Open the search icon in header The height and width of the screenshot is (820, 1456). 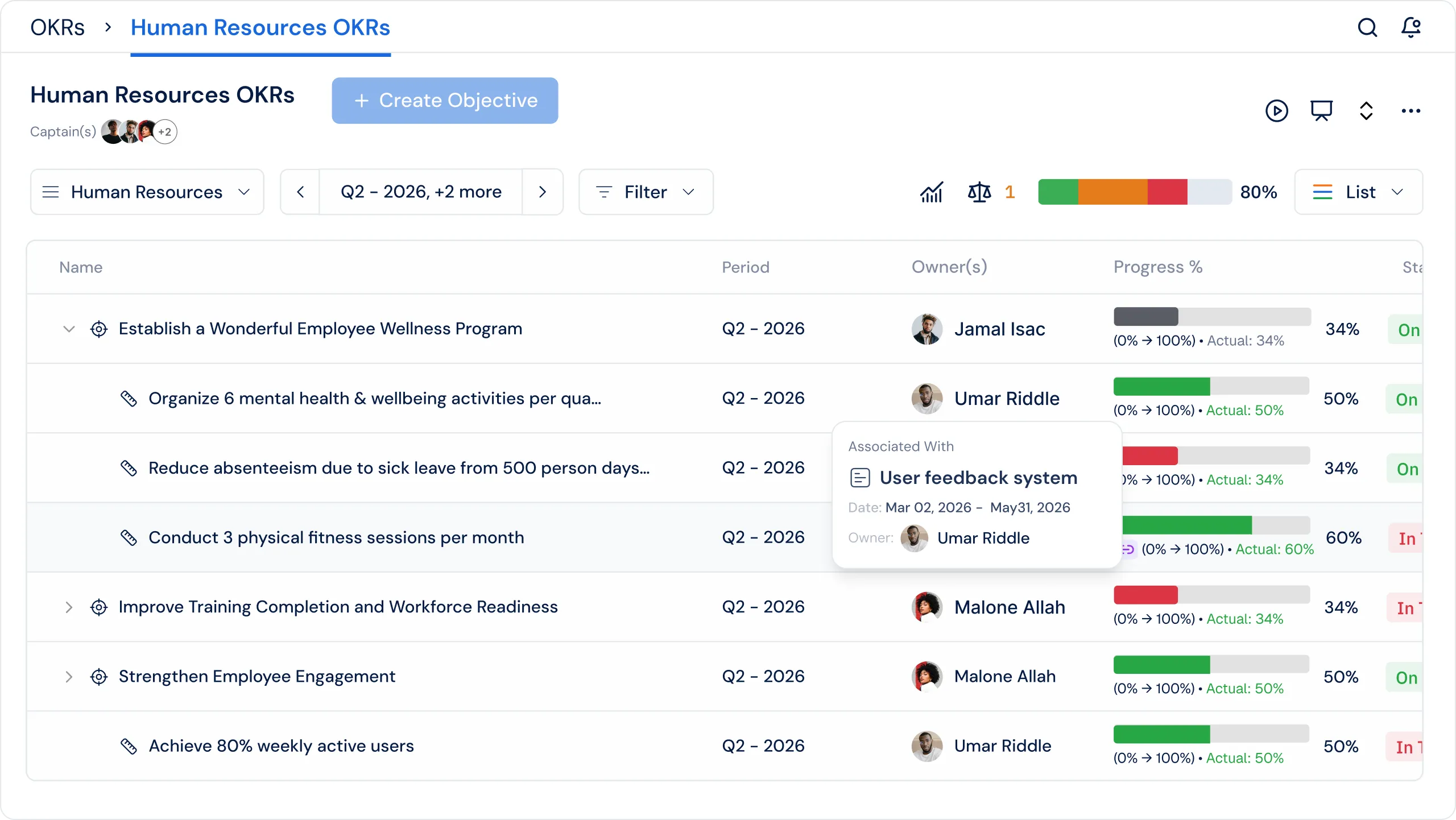click(1367, 27)
